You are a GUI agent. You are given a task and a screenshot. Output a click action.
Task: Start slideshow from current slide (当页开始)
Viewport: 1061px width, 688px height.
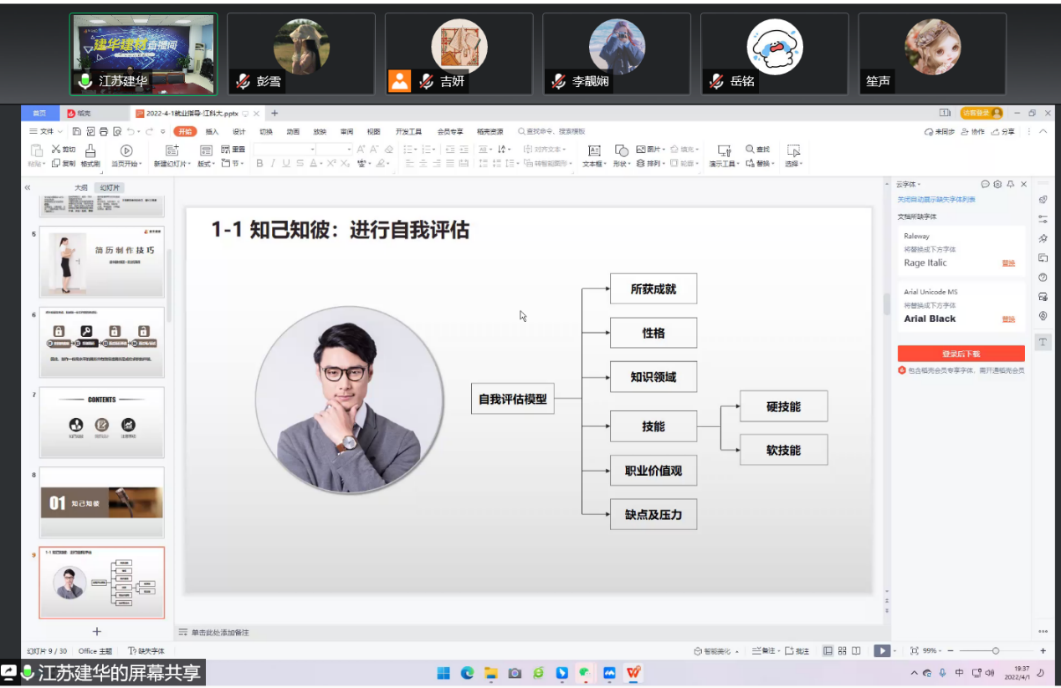click(126, 153)
